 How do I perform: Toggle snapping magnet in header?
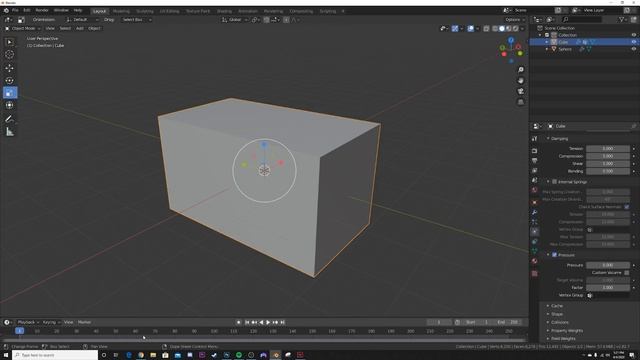pos(266,20)
